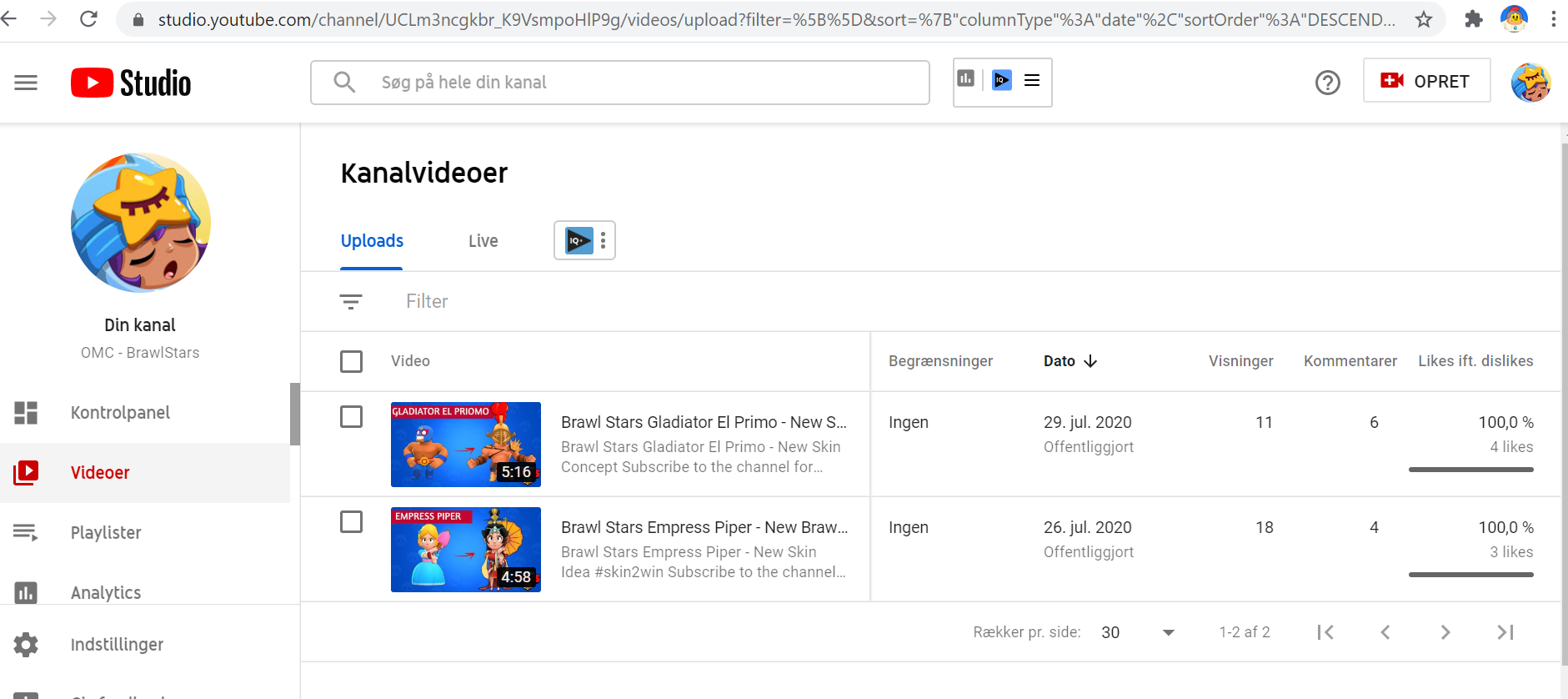This screenshot has width=1568, height=699.
Task: Click the like ratio bar for Empress Piper
Action: point(1471,575)
